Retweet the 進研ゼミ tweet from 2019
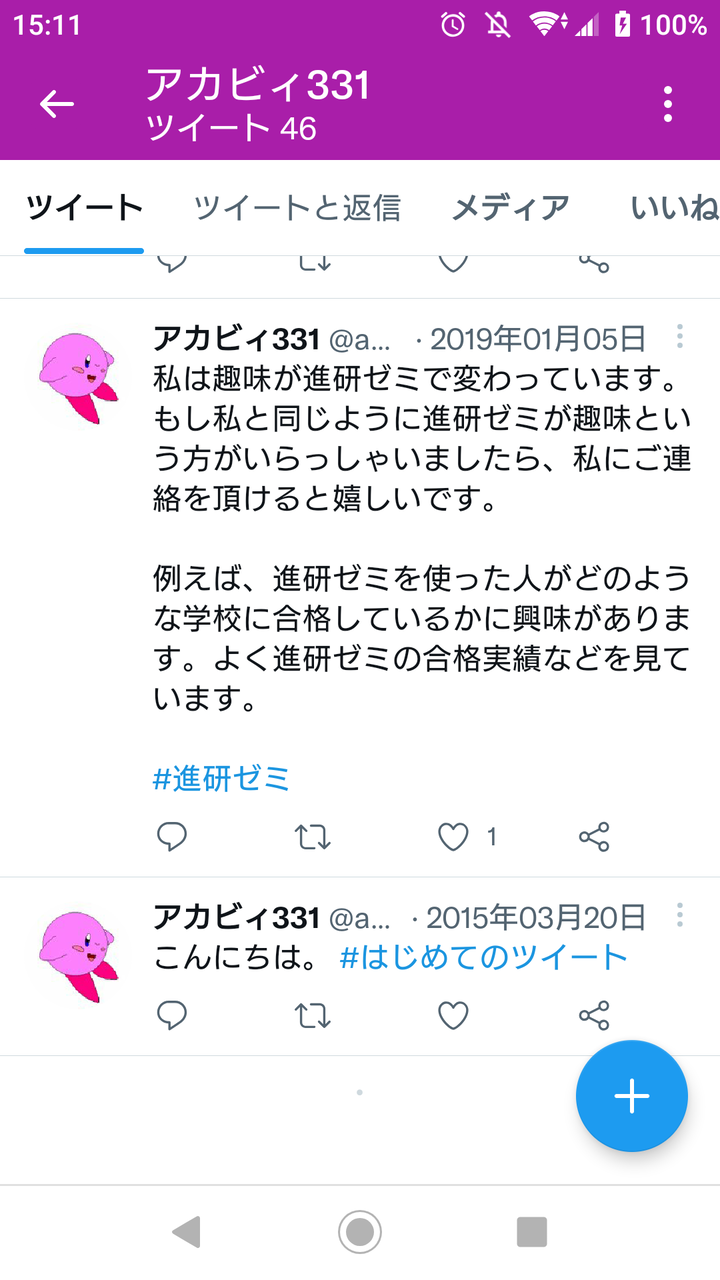The width and height of the screenshot is (720, 1280). [313, 837]
